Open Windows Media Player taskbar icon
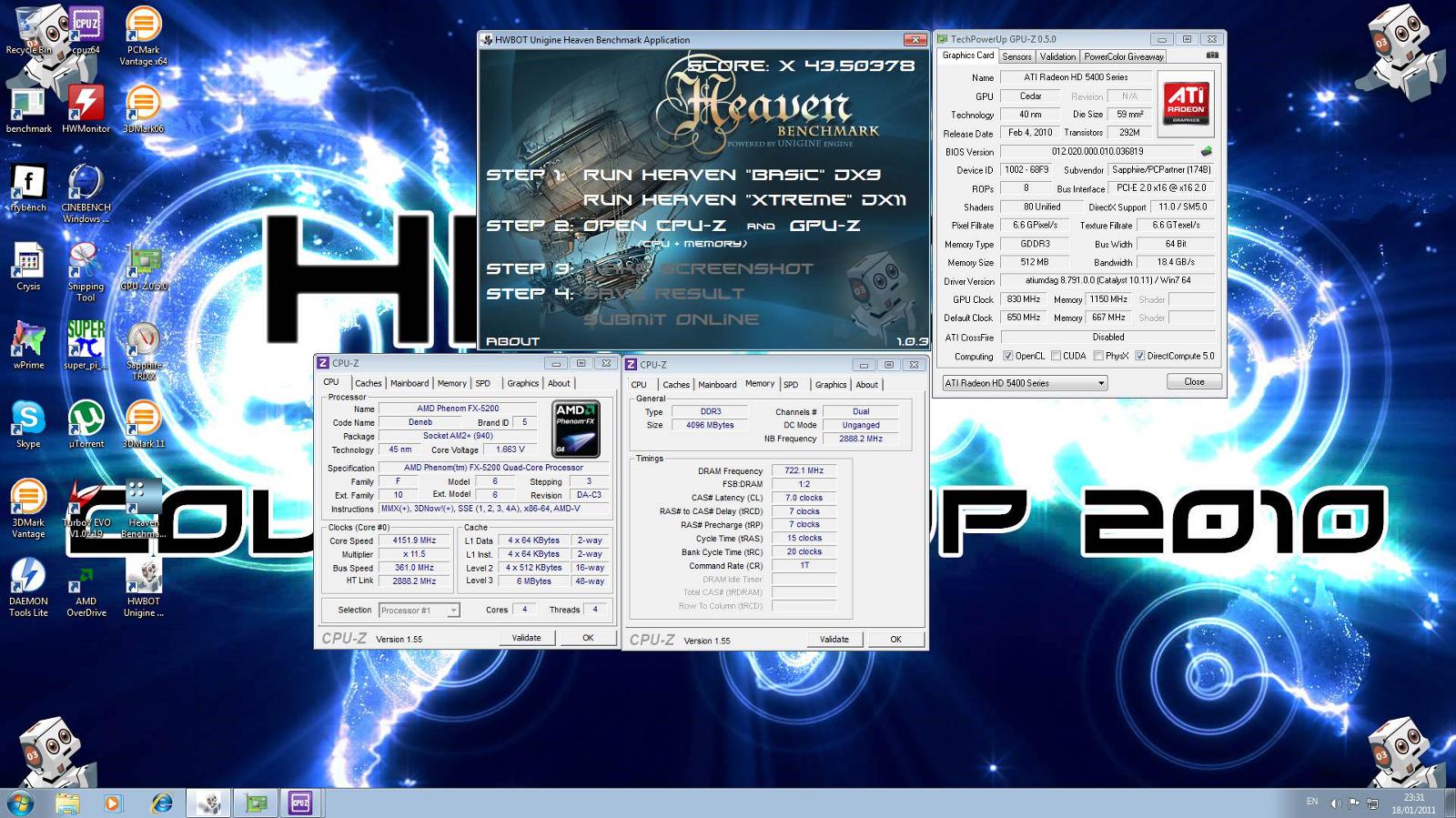 113,803
